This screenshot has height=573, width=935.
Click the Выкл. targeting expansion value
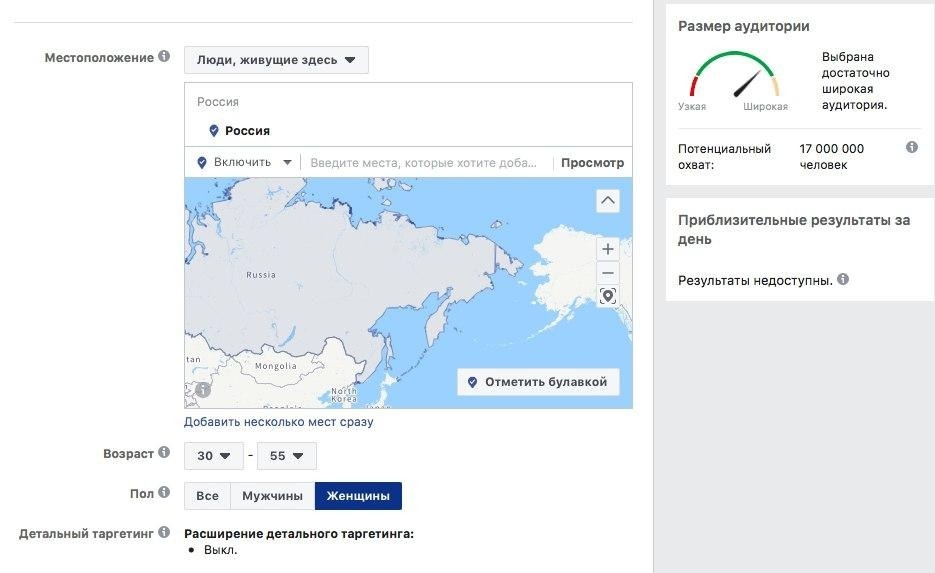[x=221, y=550]
